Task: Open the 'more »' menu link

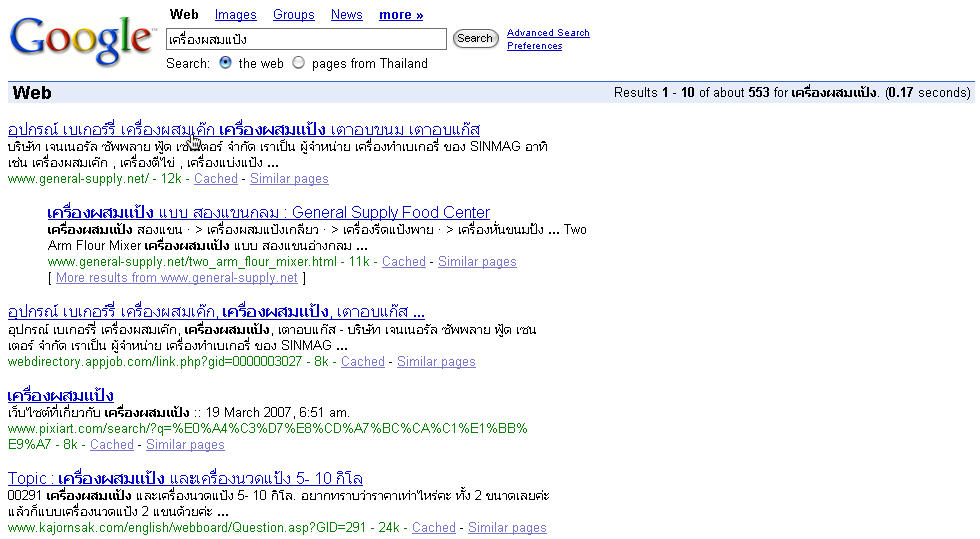Action: (401, 14)
